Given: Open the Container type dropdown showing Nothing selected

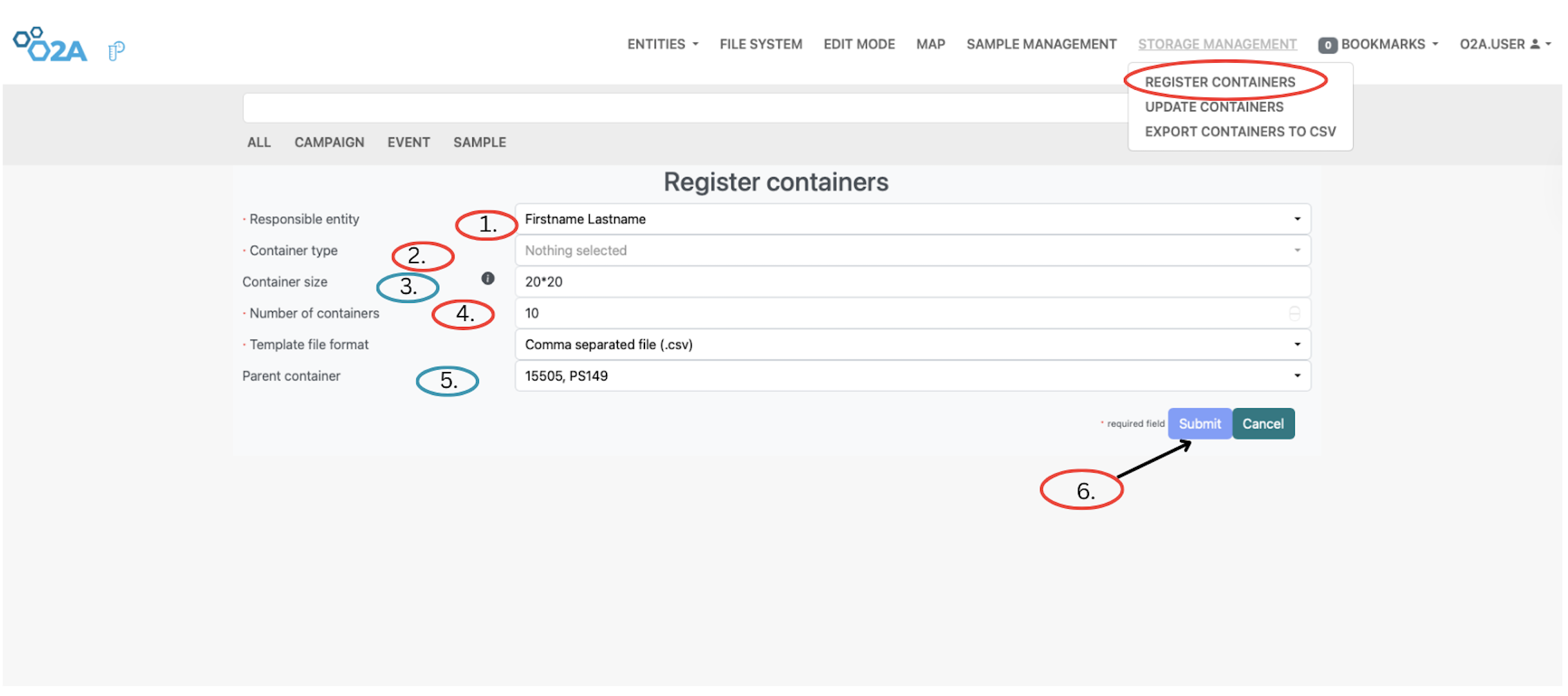Looking at the screenshot, I should (1297, 250).
